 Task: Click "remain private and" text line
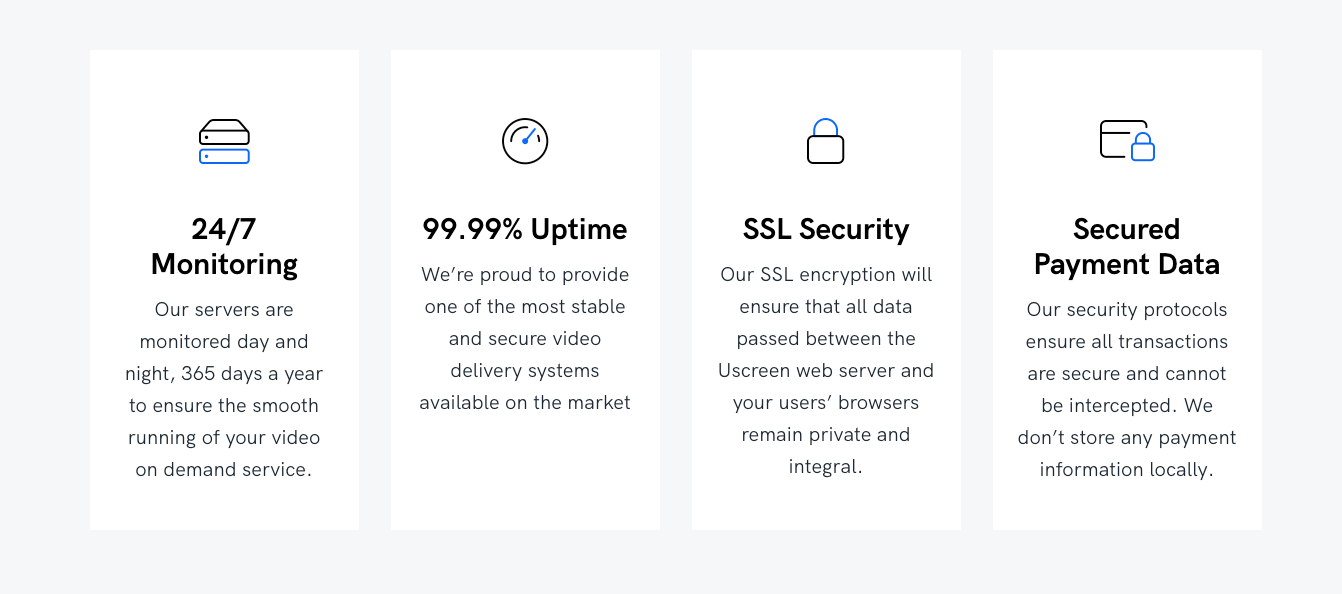click(826, 435)
